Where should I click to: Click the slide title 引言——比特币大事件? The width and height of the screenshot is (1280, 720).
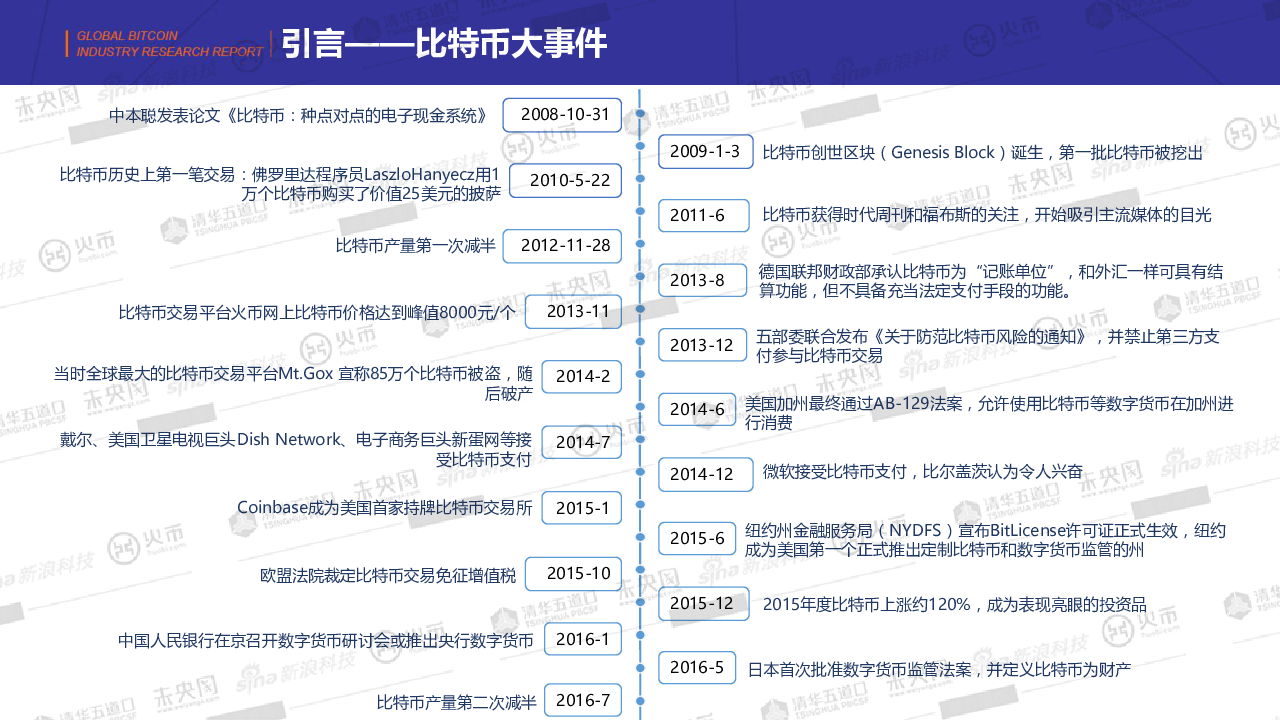(x=444, y=44)
